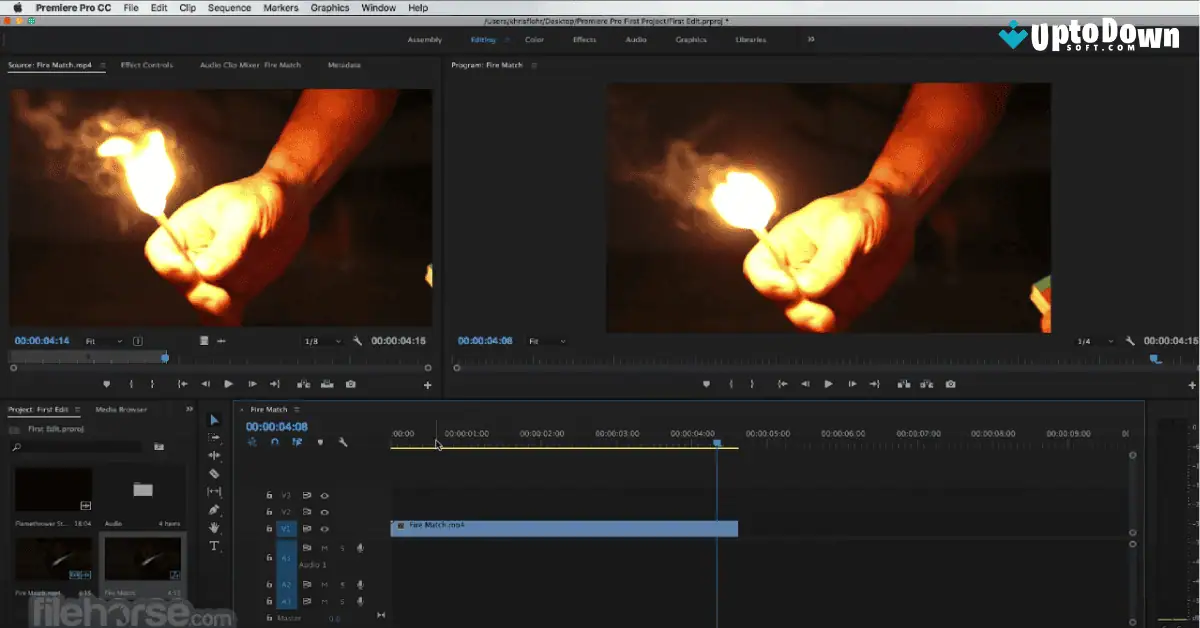Solo the A1 audio track
The height and width of the screenshot is (628, 1200).
coord(342,600)
